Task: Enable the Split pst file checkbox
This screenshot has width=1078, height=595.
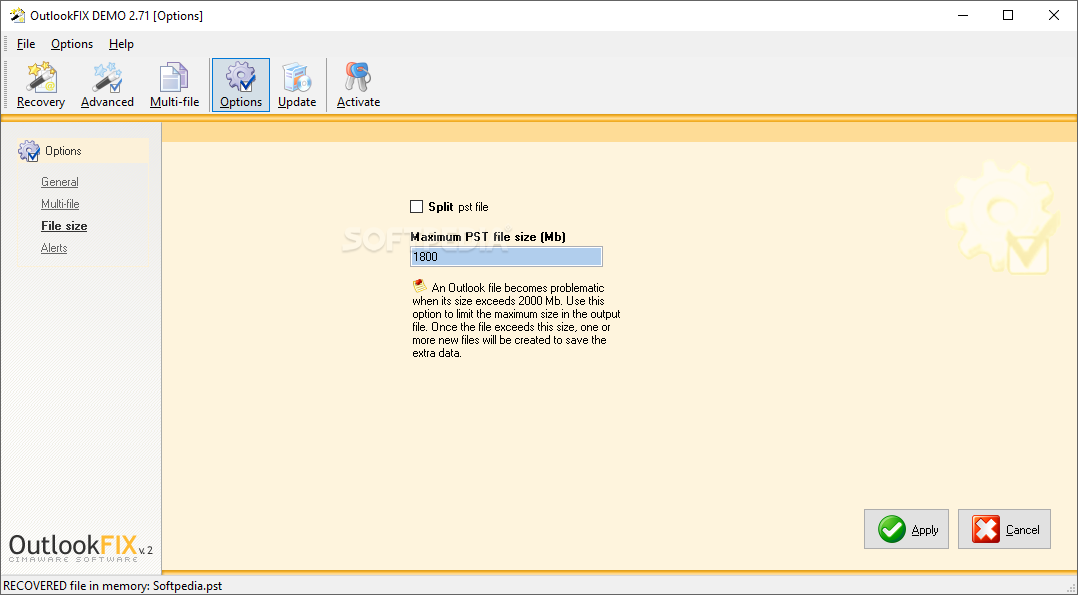Action: point(417,206)
